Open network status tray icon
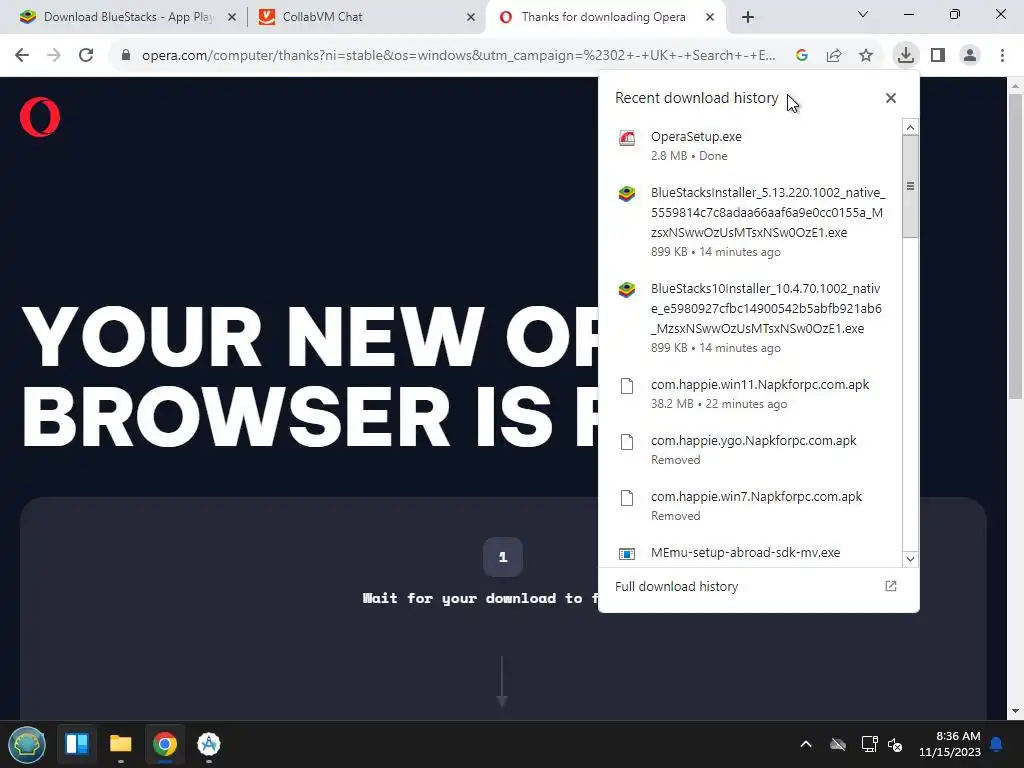The height and width of the screenshot is (768, 1024). coord(869,744)
